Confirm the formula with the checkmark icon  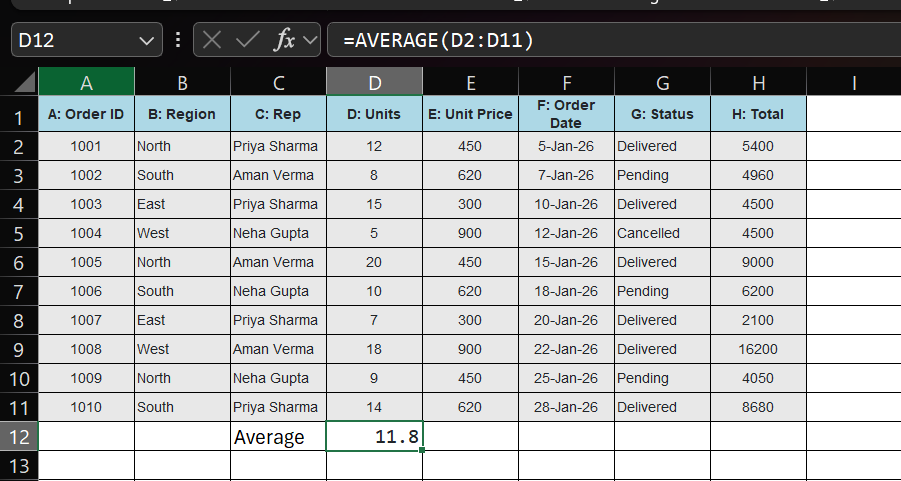(x=248, y=40)
